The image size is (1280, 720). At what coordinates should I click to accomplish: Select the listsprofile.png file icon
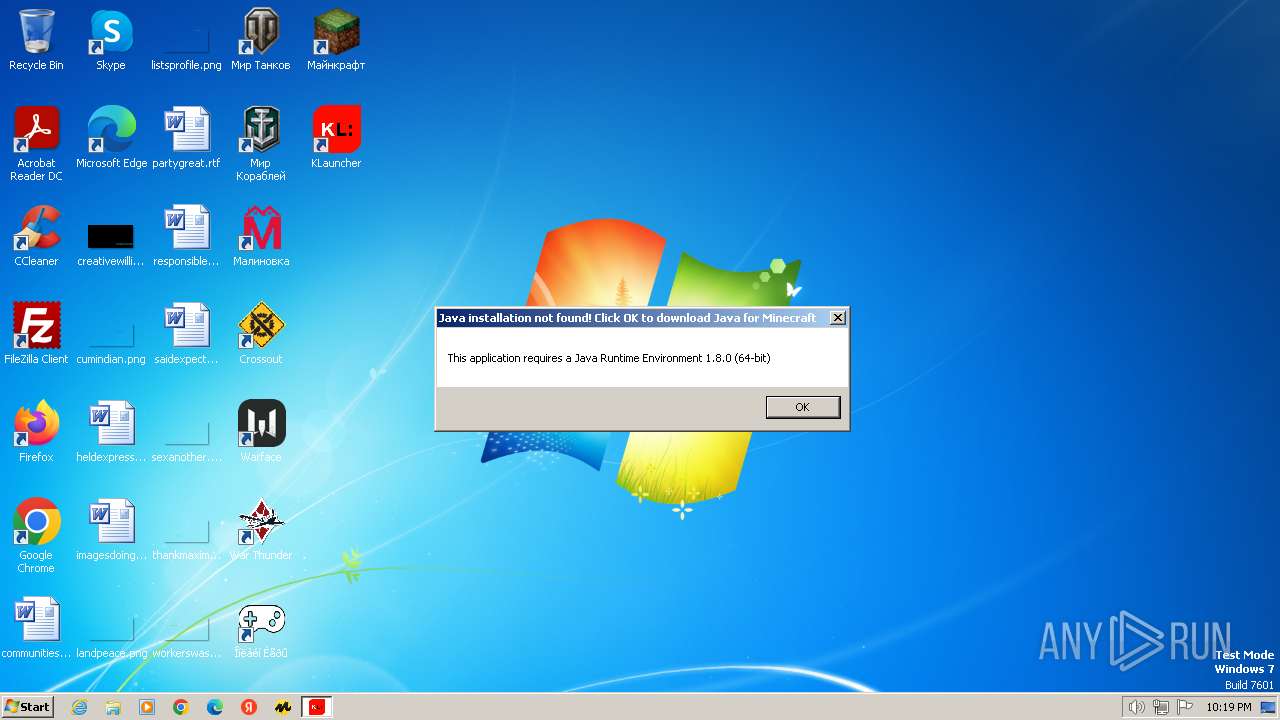(x=186, y=48)
